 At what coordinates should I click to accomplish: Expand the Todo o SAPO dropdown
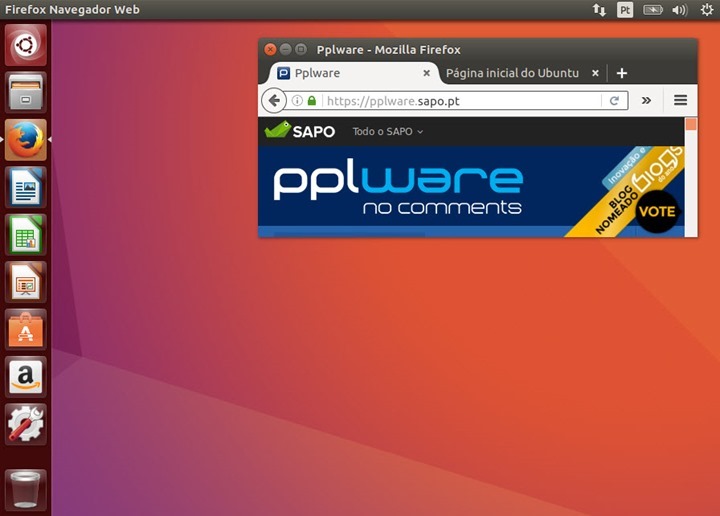coord(388,132)
